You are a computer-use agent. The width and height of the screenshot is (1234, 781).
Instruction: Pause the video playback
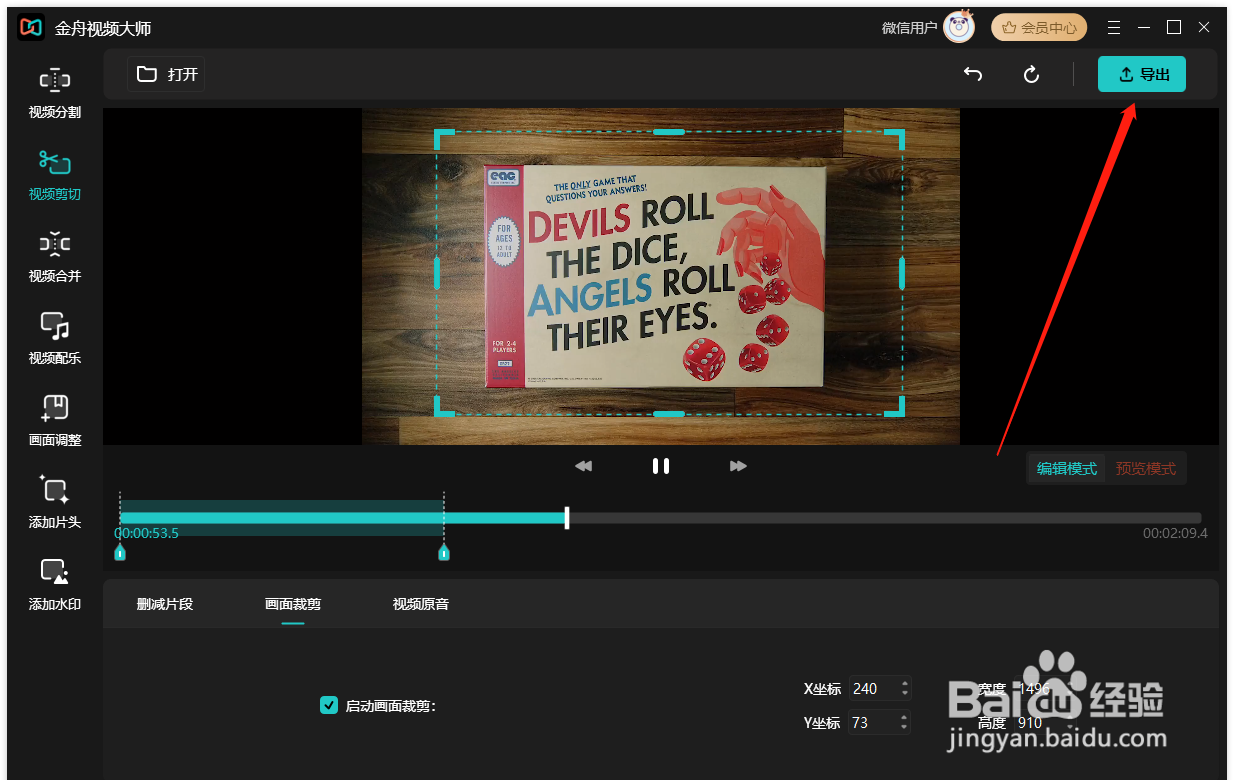[x=660, y=466]
